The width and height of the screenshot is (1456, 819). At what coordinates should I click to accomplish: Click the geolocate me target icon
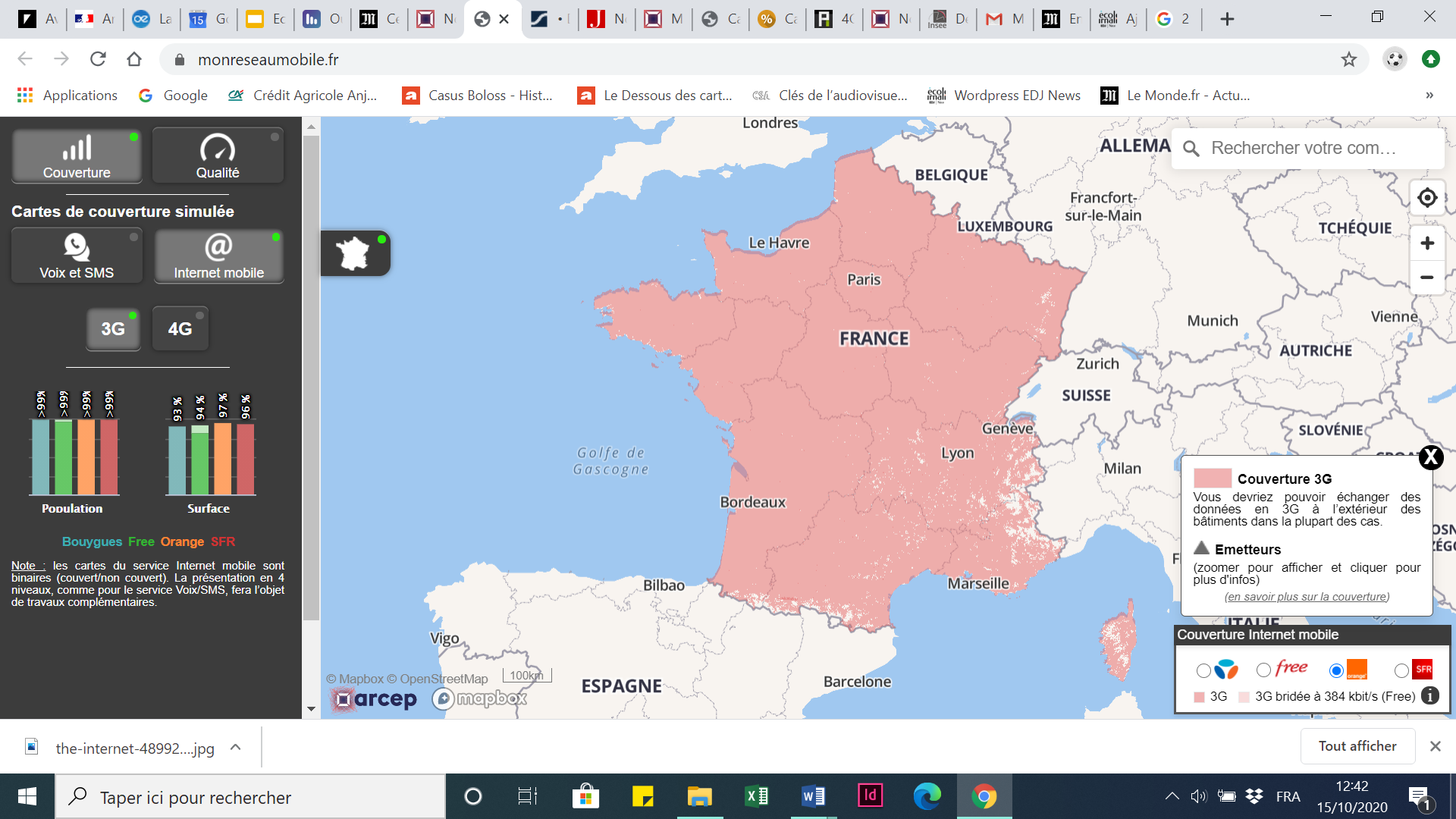[1427, 198]
